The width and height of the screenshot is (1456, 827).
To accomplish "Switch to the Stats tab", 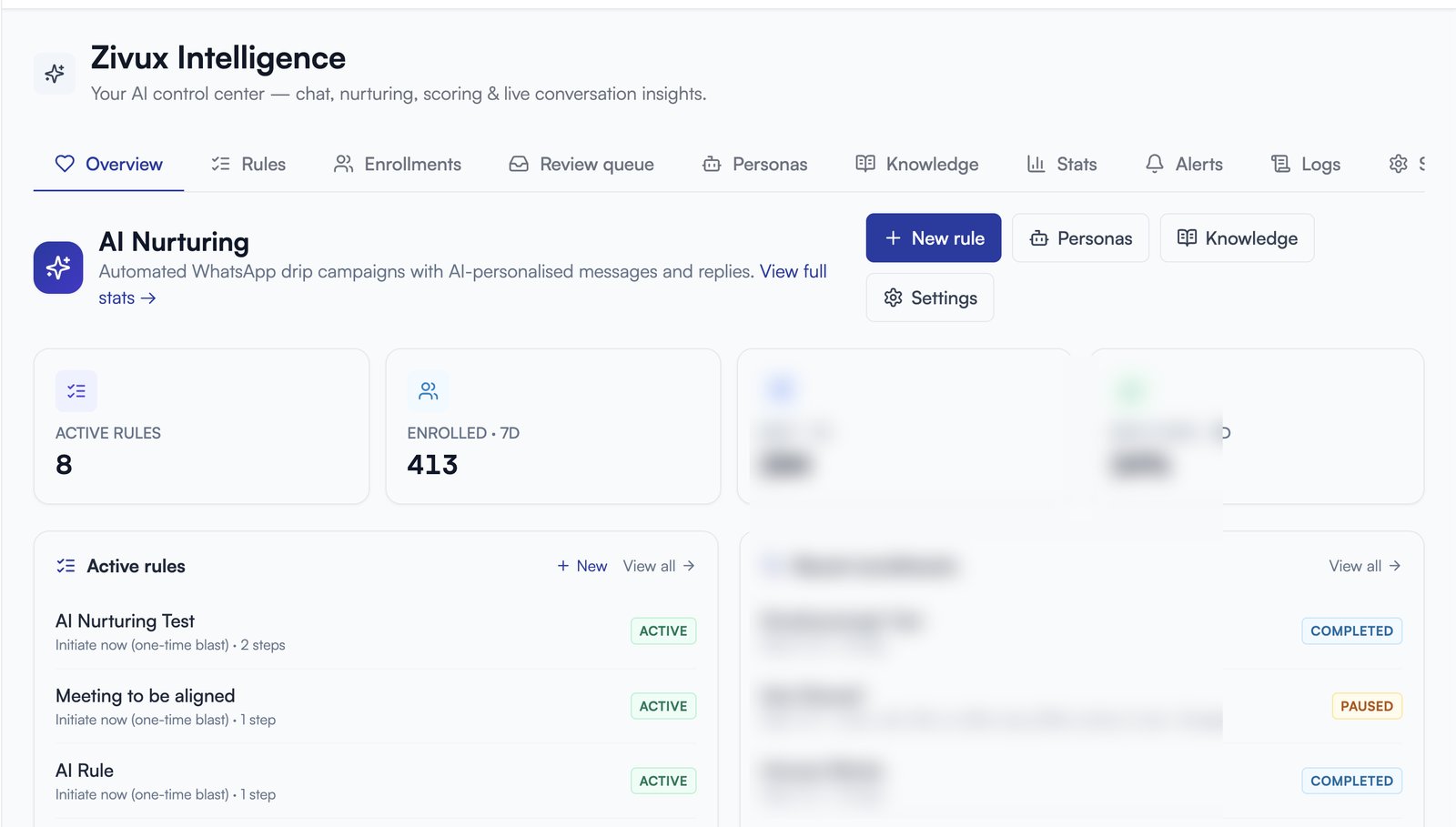I will click(1062, 164).
